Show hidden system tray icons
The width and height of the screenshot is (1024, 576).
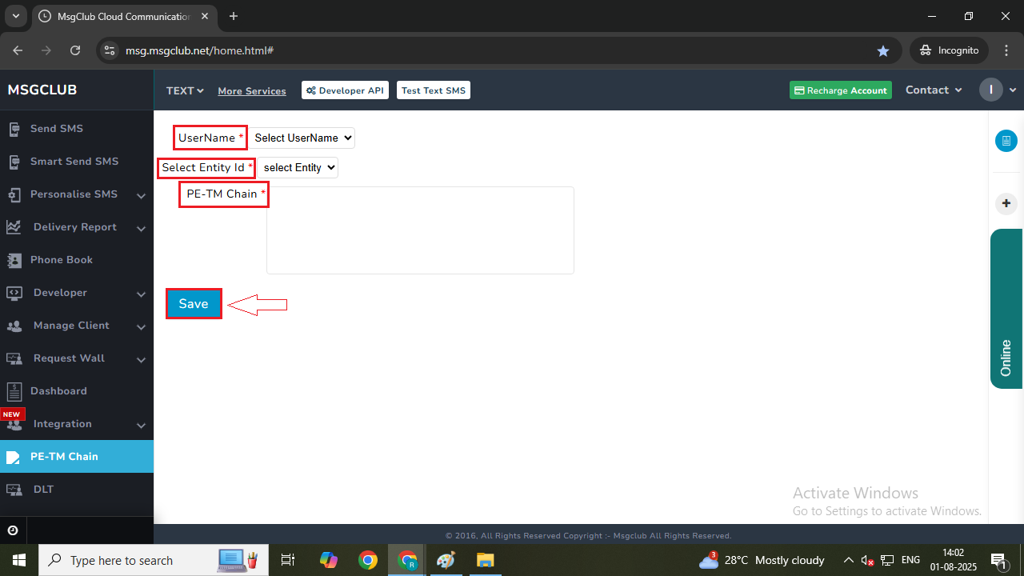point(848,560)
